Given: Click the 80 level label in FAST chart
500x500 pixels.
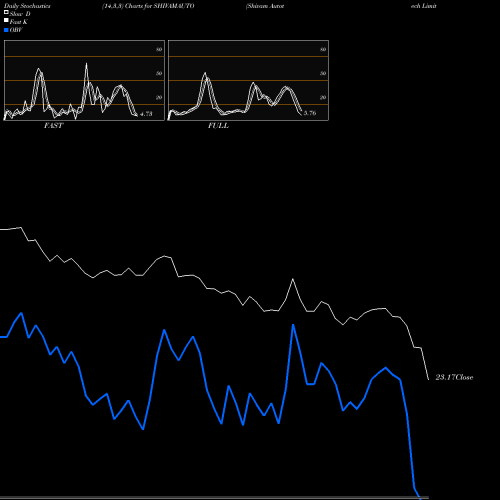Looking at the screenshot, I should coord(159,49).
